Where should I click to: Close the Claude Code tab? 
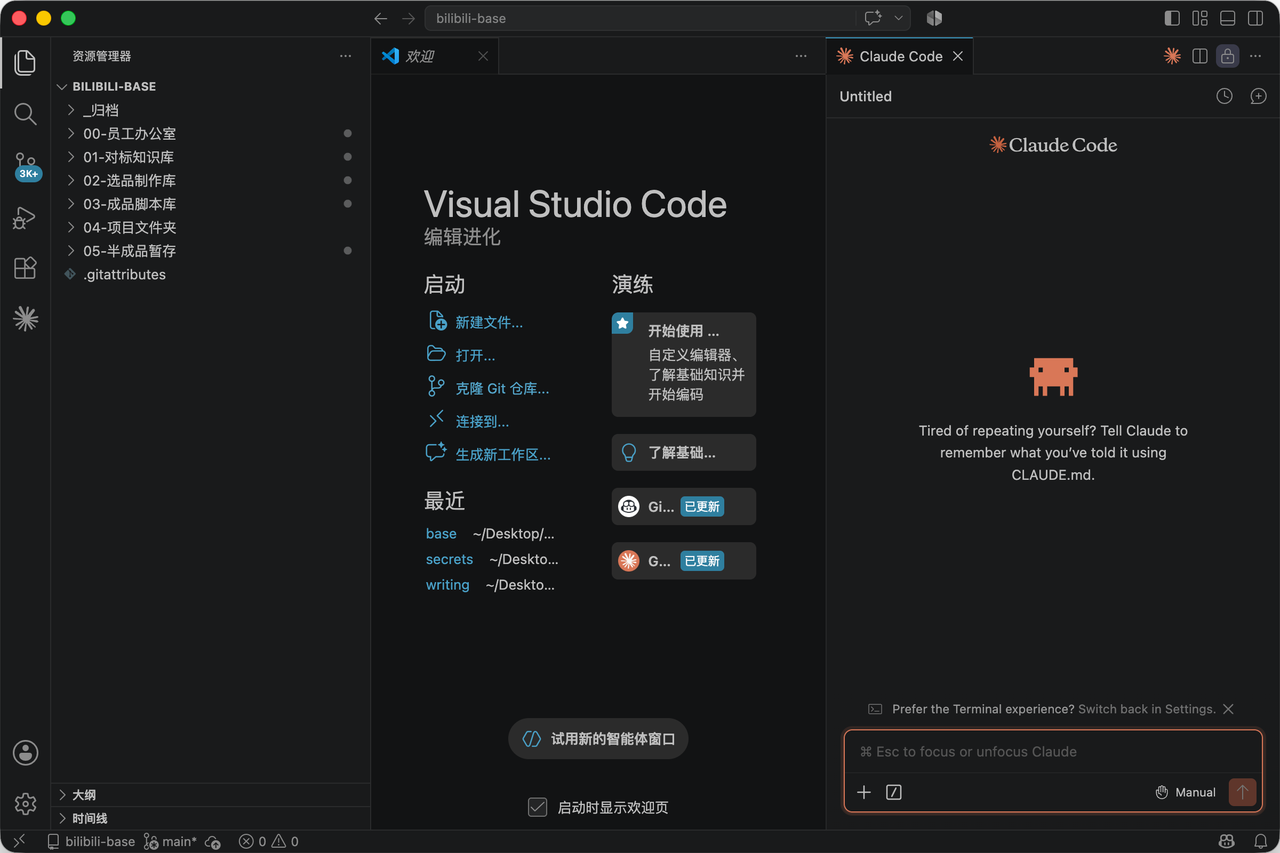click(957, 56)
